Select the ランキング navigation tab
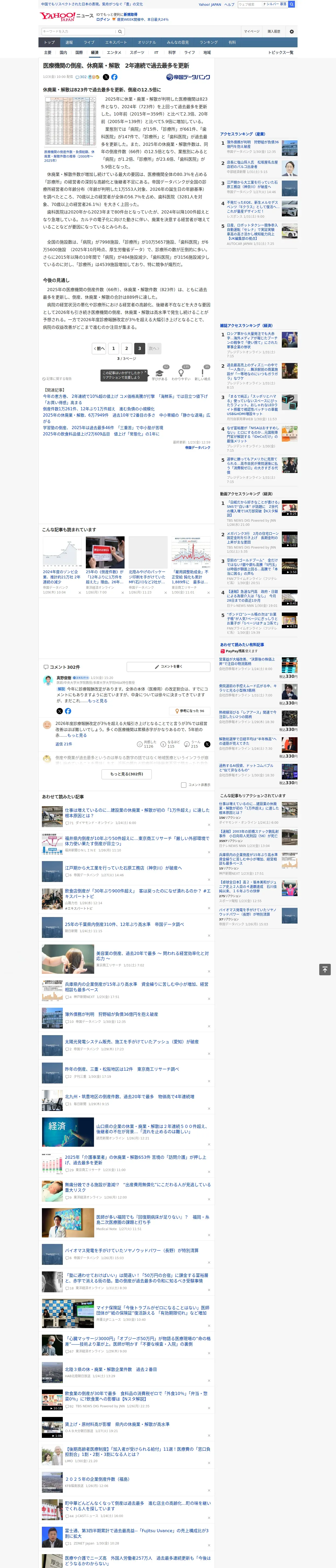 tap(209, 42)
